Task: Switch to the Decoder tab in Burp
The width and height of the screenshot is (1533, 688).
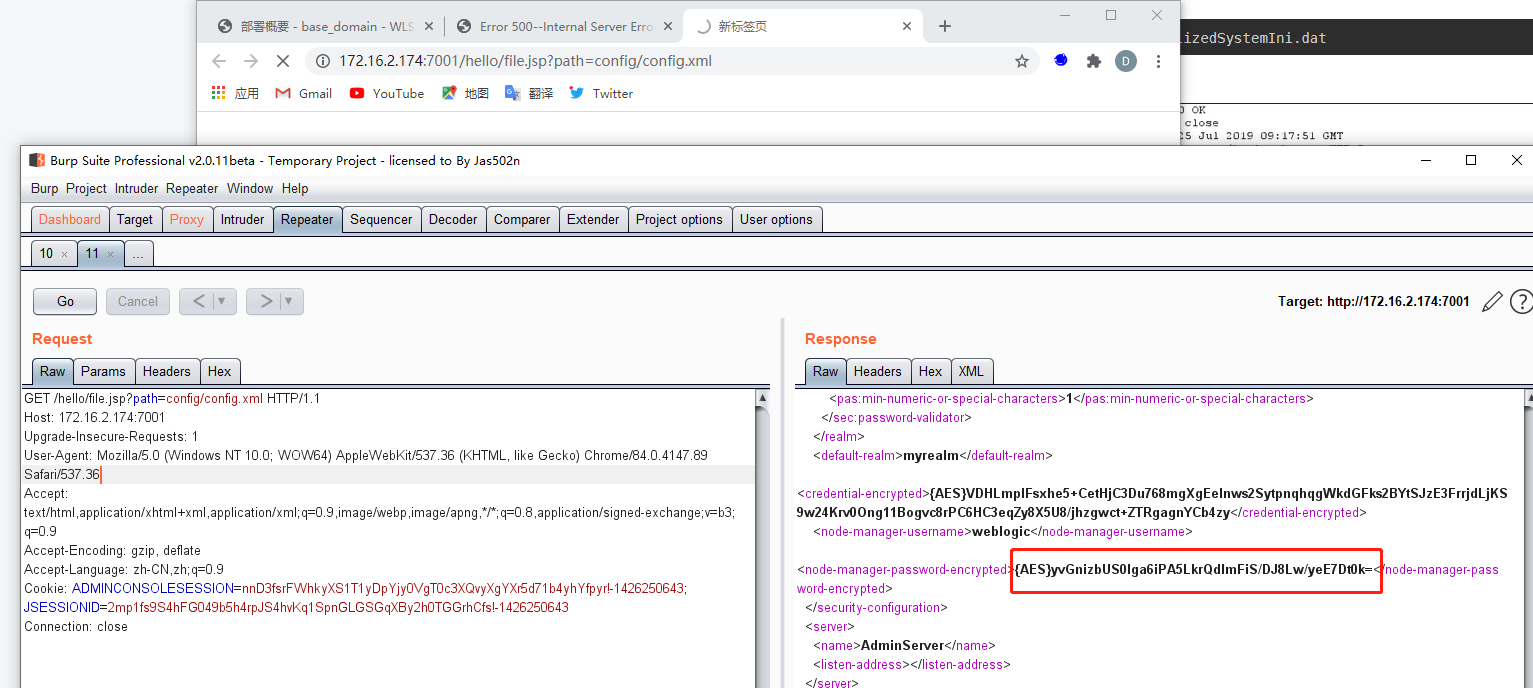Action: (453, 219)
